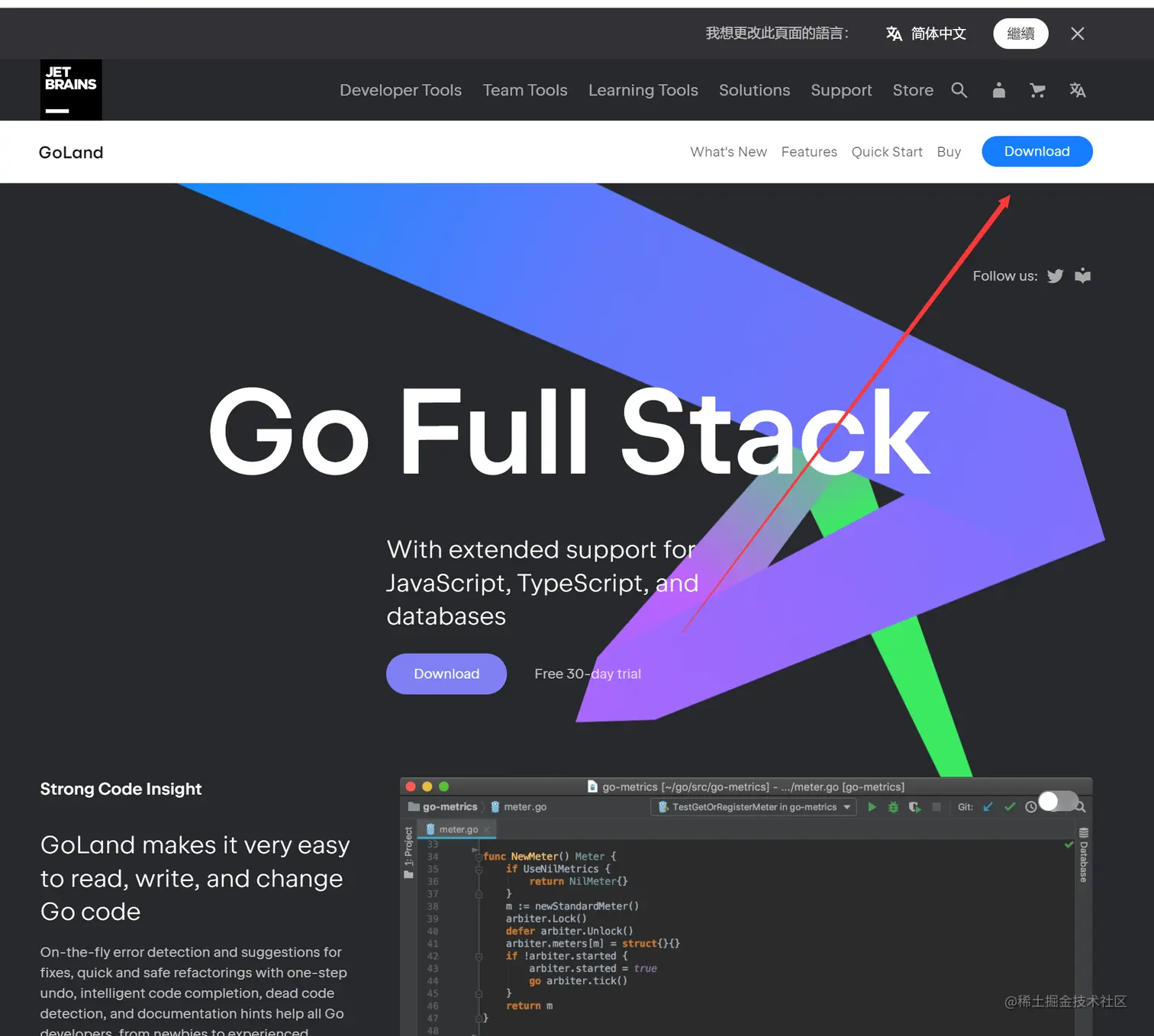Screen dimensions: 1154x1036
Task: Open the Database tool window tab
Action: [1083, 855]
